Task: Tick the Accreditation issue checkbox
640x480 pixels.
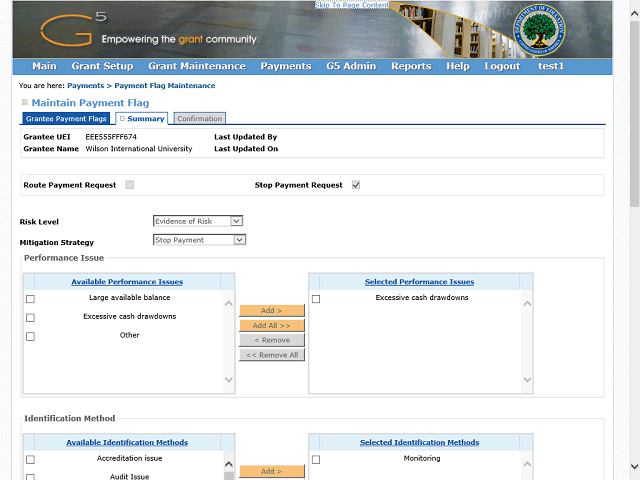Action: pyautogui.click(x=30, y=460)
